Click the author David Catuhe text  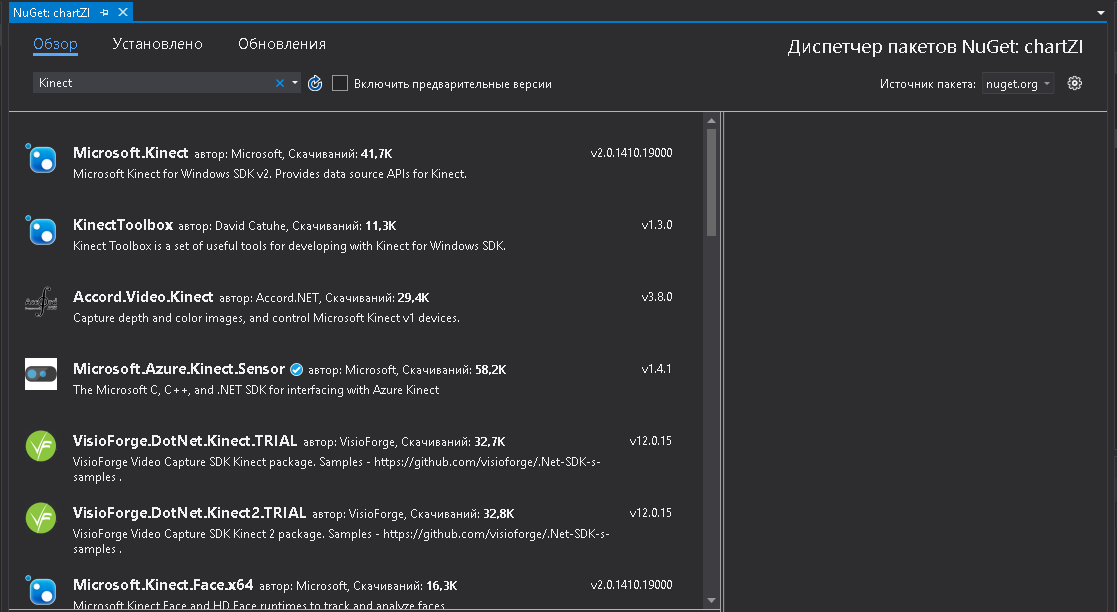tap(251, 226)
